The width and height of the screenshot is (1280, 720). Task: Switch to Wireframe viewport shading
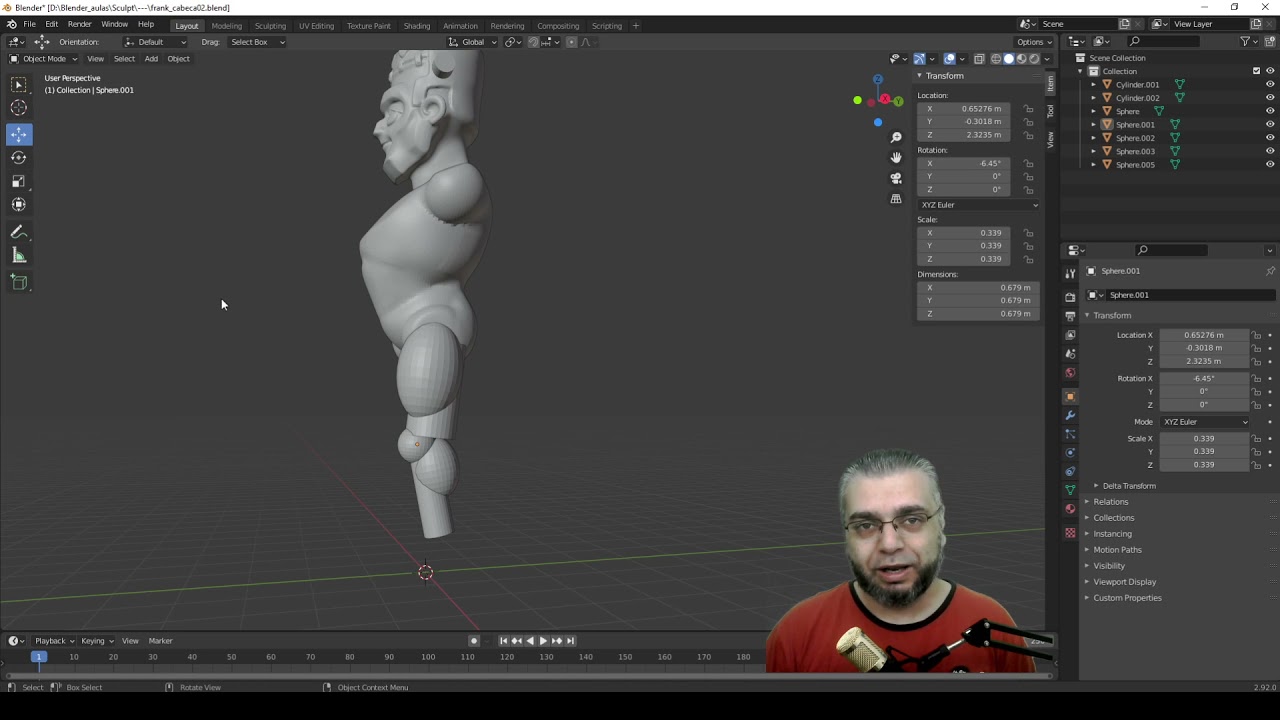click(x=996, y=58)
